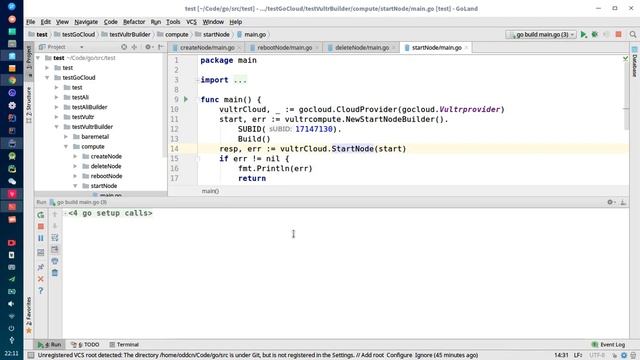Toggle the Favorites side tab
640x360 pixels.
[29, 314]
